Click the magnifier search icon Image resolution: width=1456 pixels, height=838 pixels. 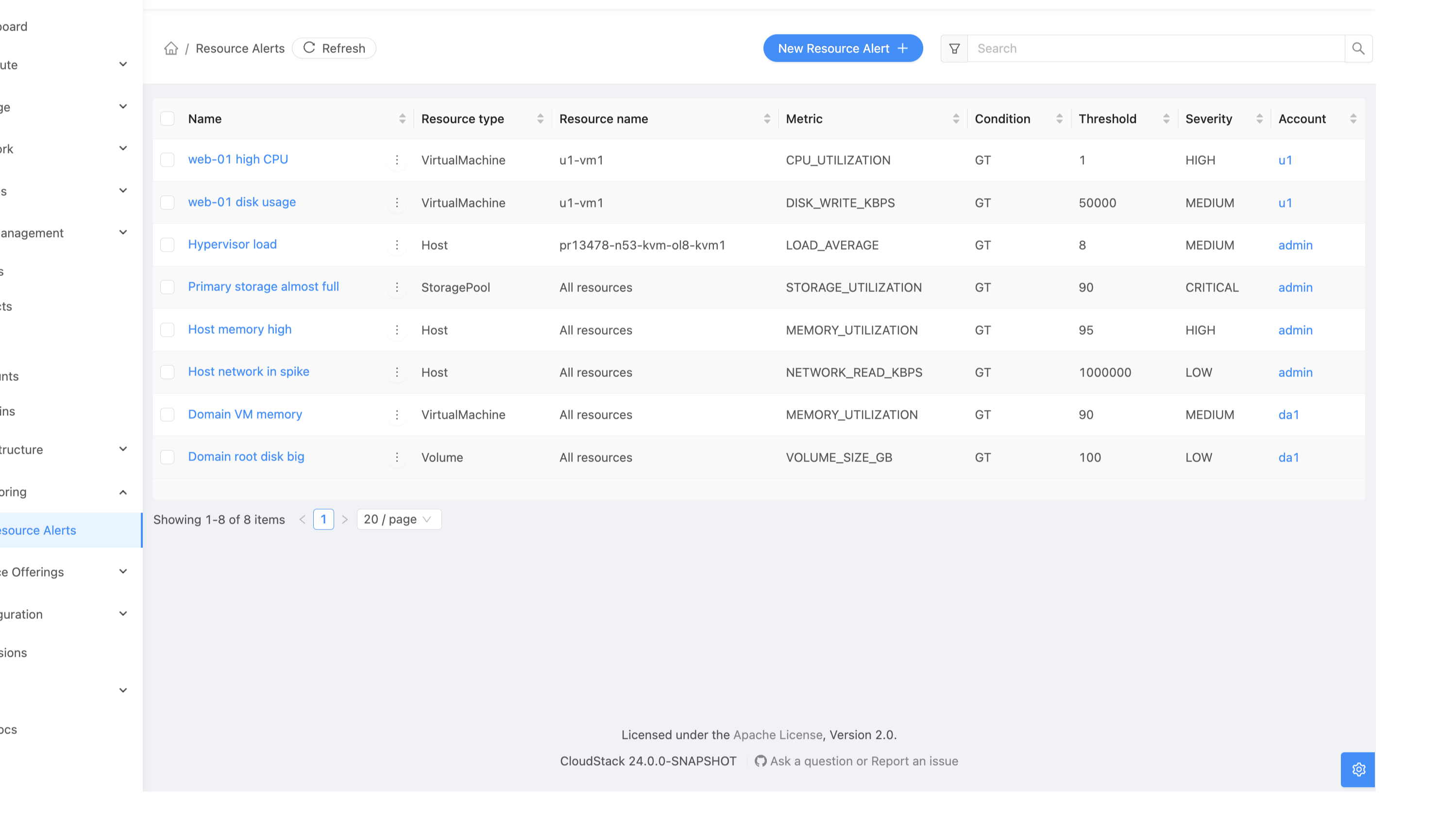tap(1357, 49)
